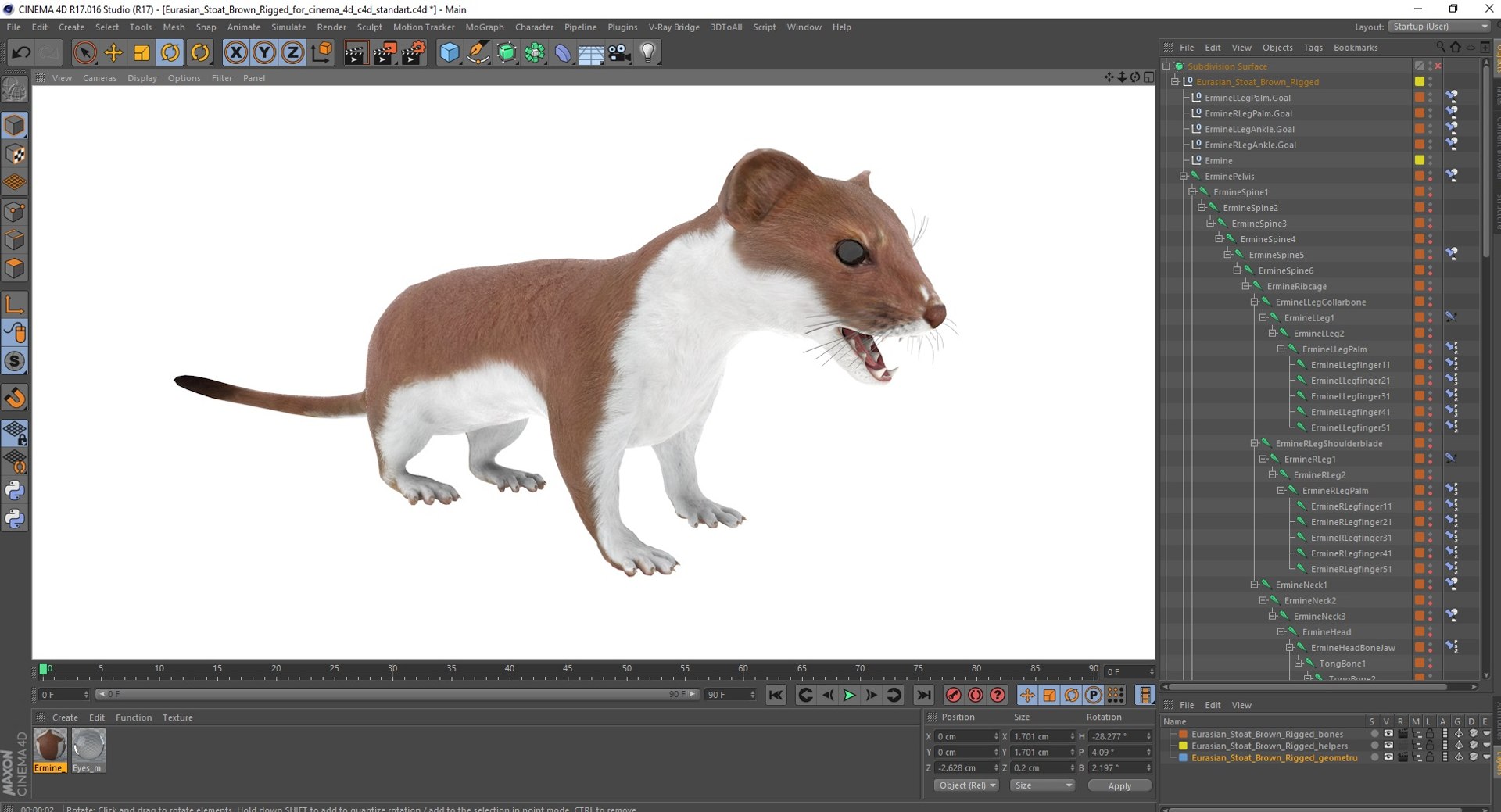Click Function in material manager
This screenshot has height=812, width=1501.
point(134,717)
